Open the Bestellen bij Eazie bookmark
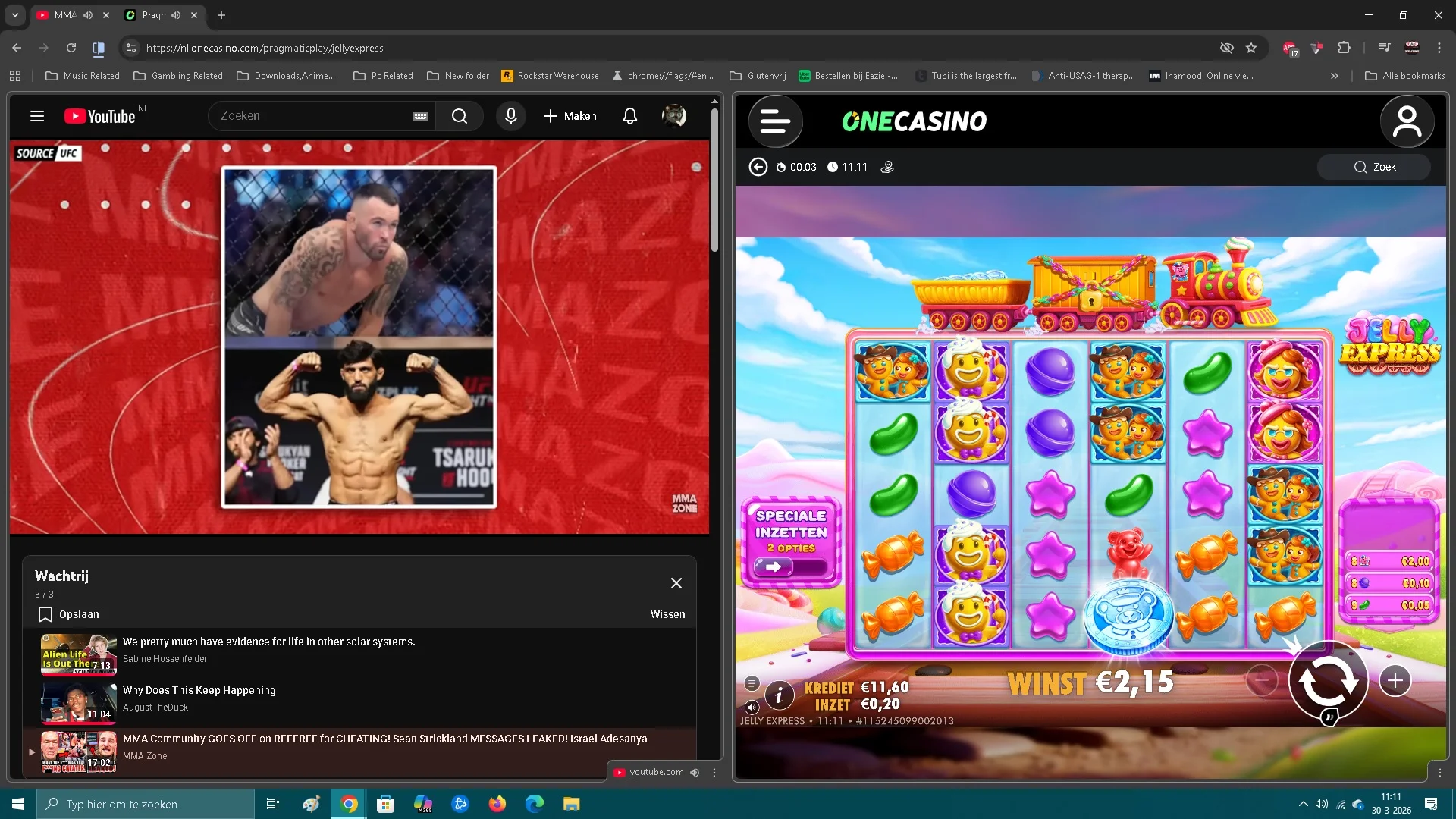The height and width of the screenshot is (819, 1456). pyautogui.click(x=849, y=76)
